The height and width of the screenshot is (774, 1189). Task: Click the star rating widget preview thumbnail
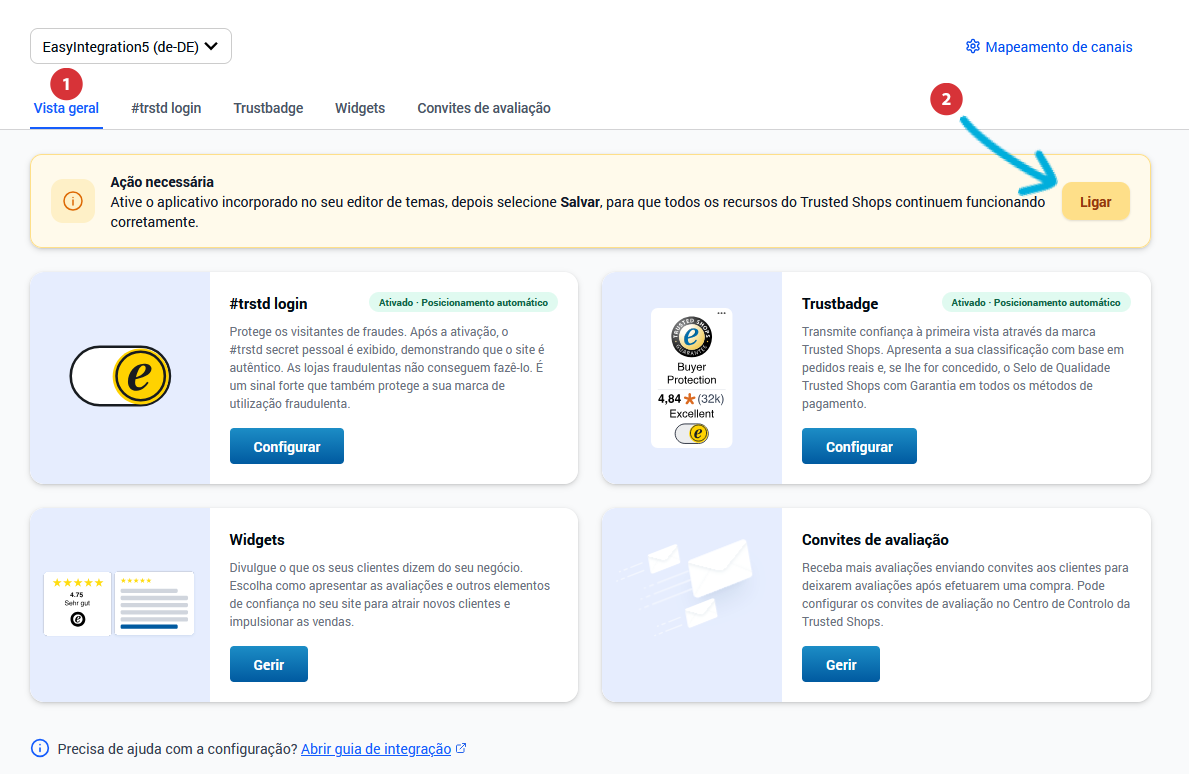click(77, 603)
